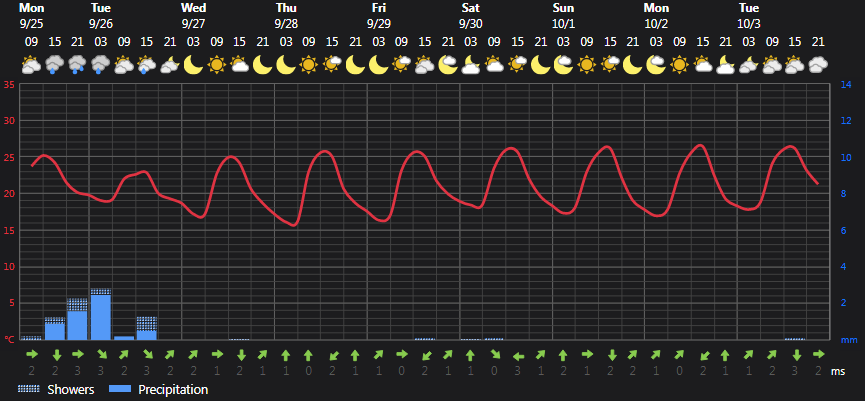Click the '°C' axis unit label

coord(9,339)
